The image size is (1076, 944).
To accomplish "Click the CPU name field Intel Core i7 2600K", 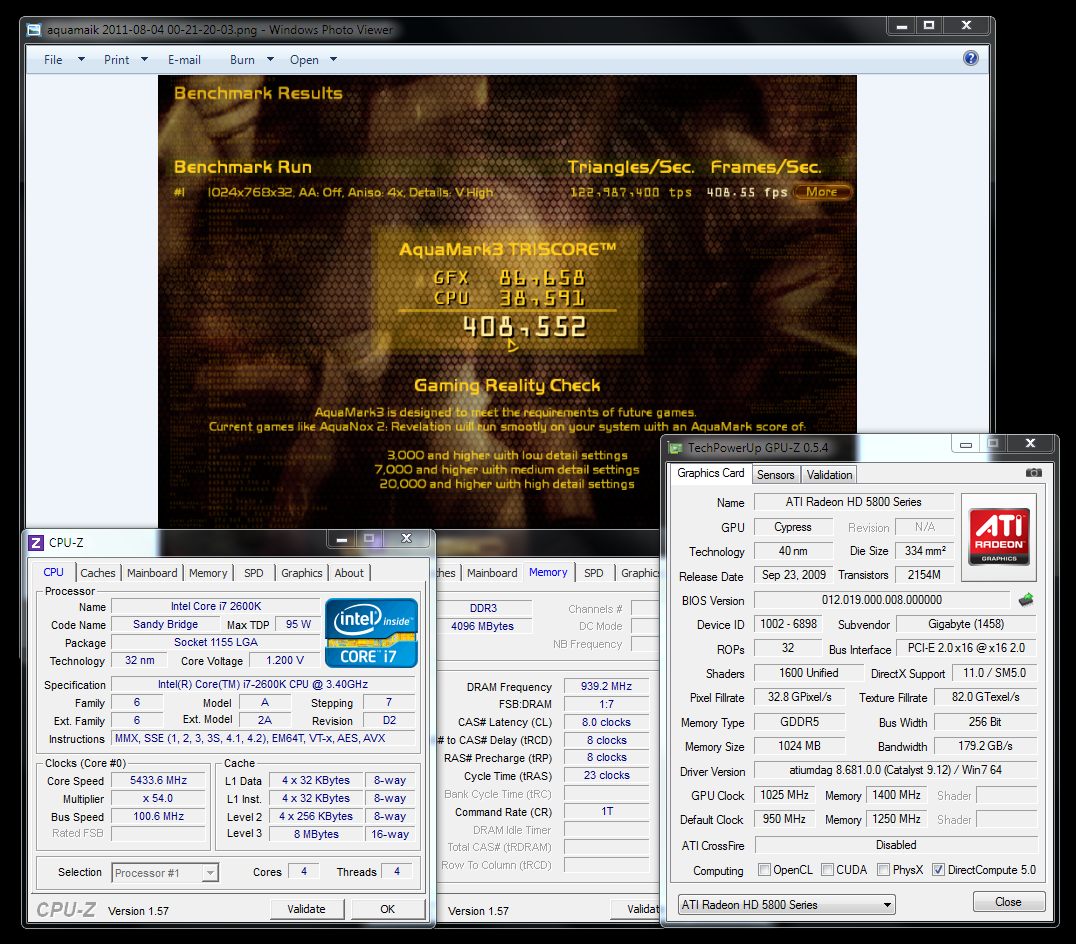I will coord(215,606).
